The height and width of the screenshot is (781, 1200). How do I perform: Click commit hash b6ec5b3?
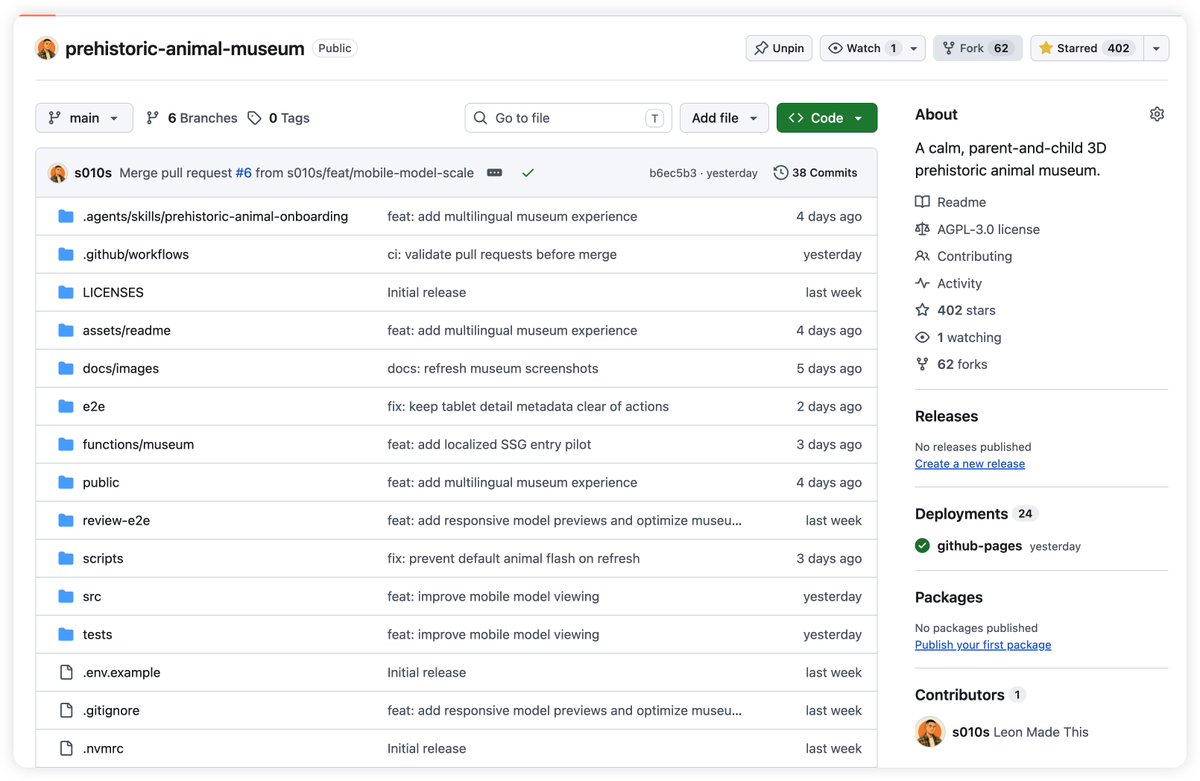pyautogui.click(x=673, y=173)
